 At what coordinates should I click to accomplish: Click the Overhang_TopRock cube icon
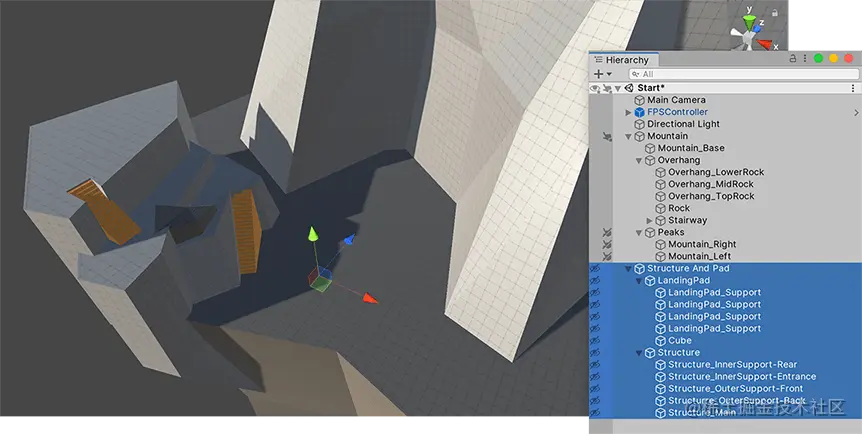[660, 196]
